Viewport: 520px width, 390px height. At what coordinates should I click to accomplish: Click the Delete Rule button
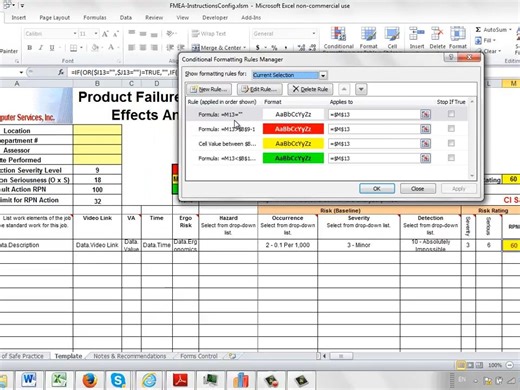(x=310, y=89)
